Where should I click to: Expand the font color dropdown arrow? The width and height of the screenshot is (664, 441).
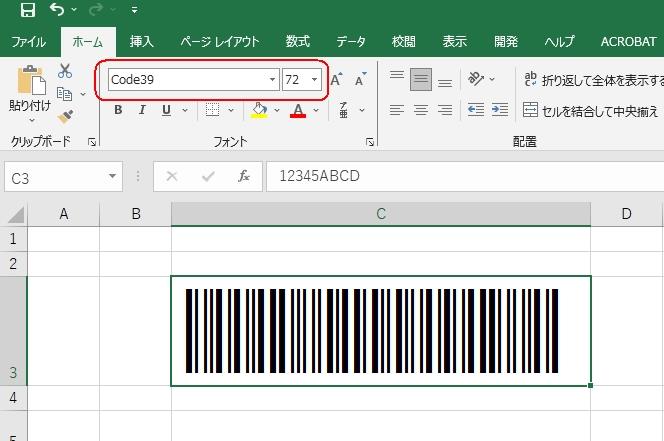pyautogui.click(x=316, y=110)
